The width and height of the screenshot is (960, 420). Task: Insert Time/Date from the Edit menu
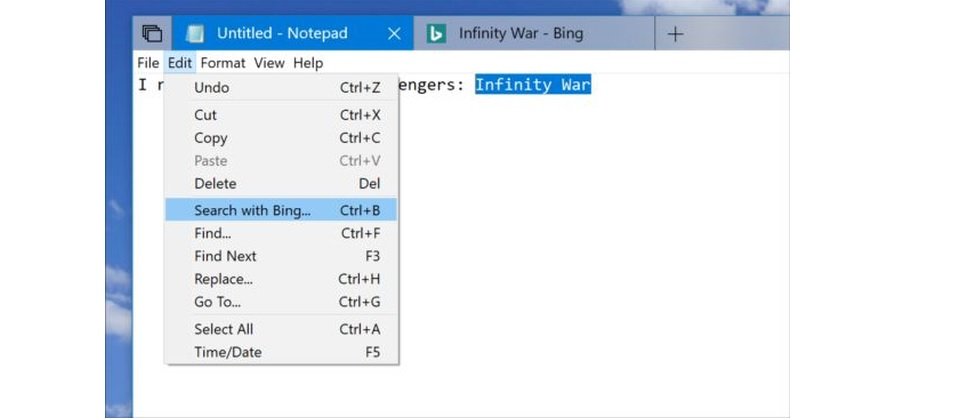281,352
